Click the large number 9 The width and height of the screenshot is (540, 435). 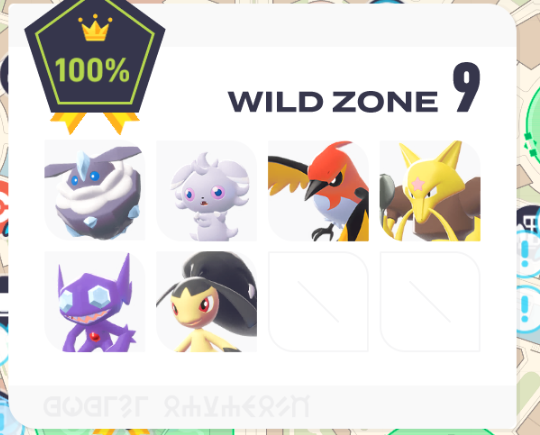[466, 87]
